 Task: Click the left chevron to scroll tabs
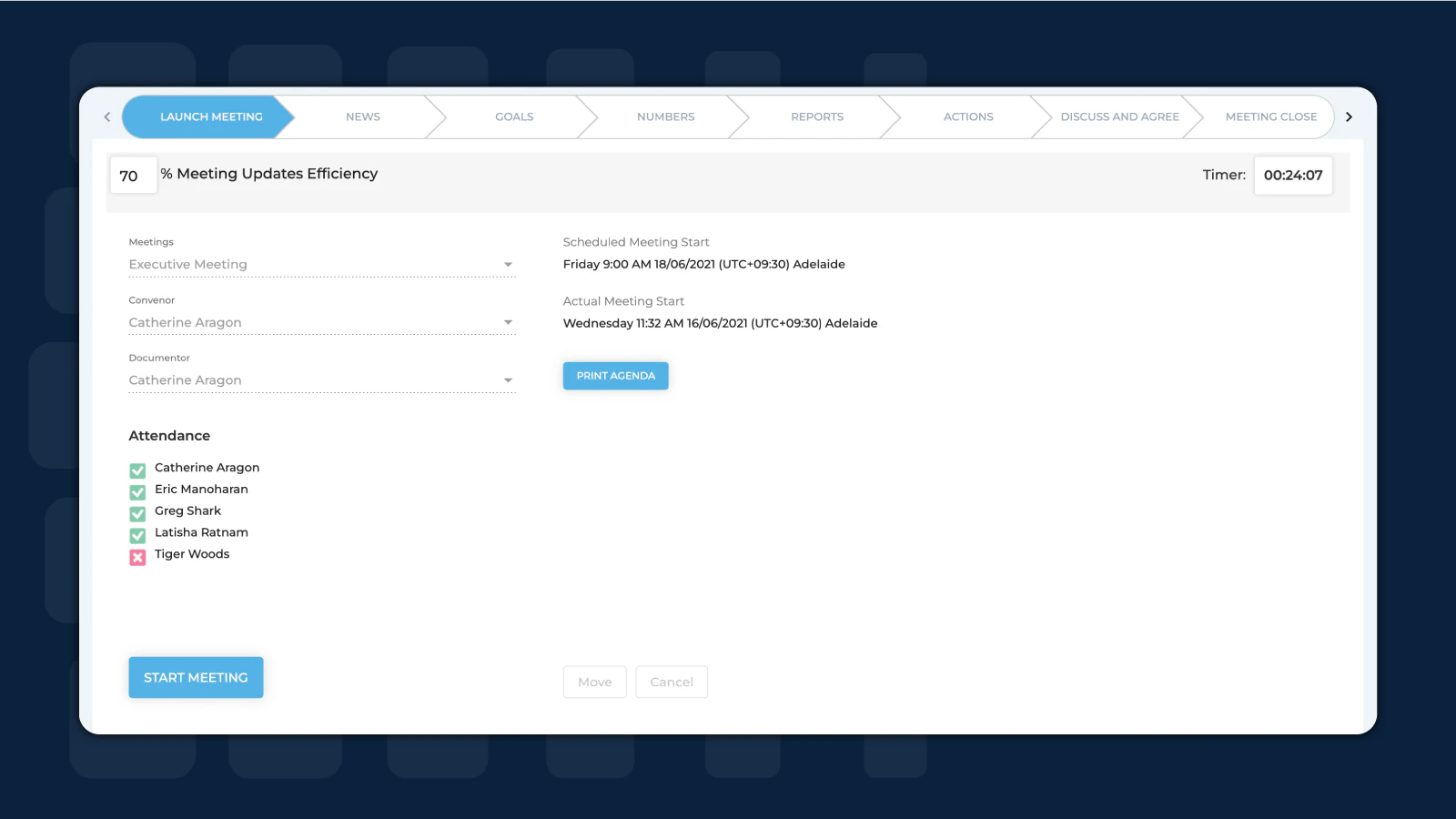coord(106,116)
